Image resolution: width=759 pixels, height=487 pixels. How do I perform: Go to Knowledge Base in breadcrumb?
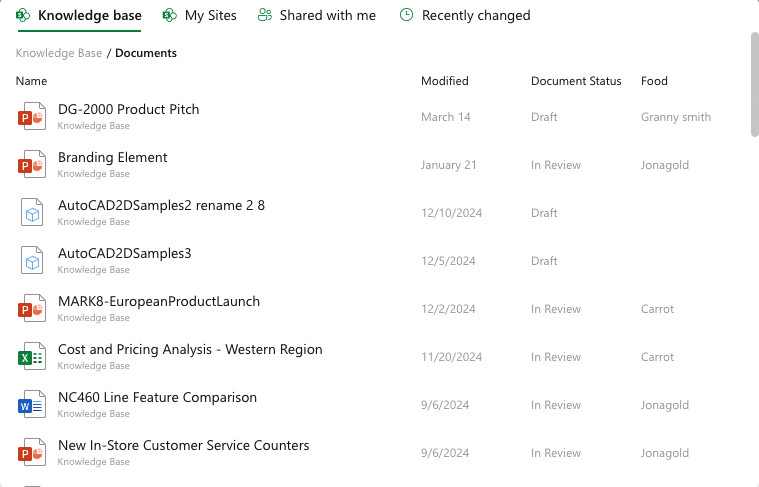point(59,53)
